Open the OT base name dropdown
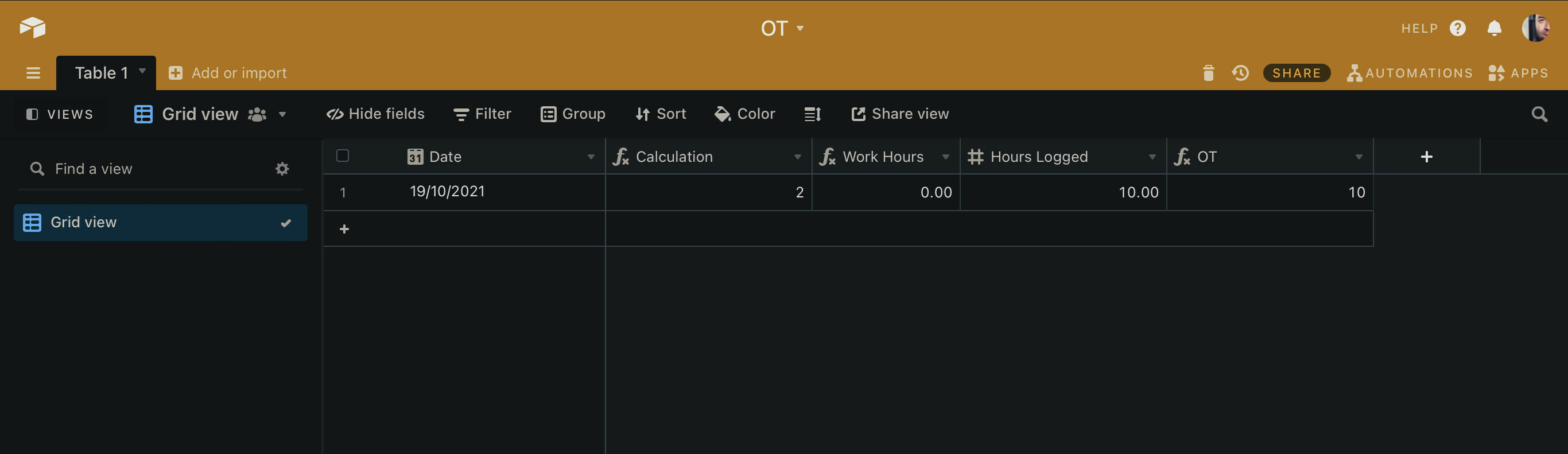1568x454 pixels. point(782,28)
